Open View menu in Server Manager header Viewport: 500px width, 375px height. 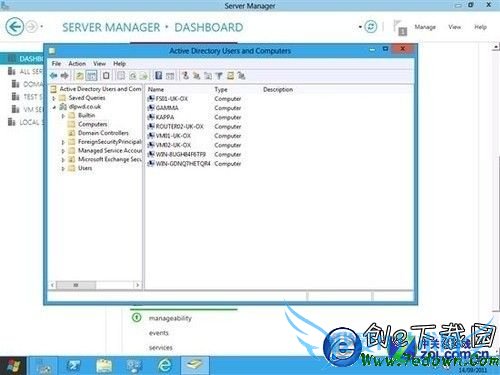[x=455, y=27]
